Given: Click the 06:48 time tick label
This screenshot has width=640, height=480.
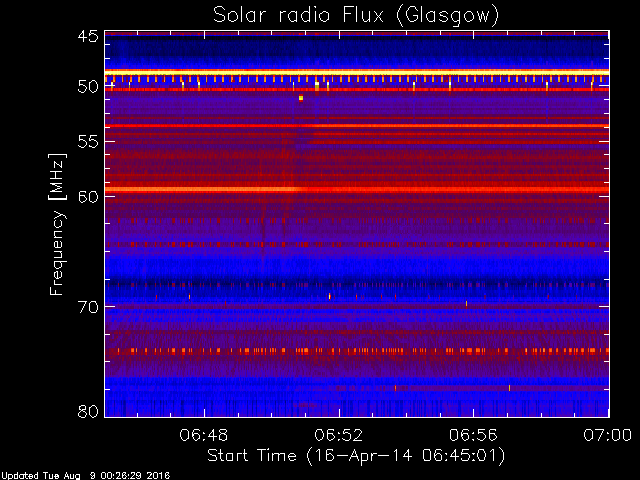Looking at the screenshot, I should [204, 435].
